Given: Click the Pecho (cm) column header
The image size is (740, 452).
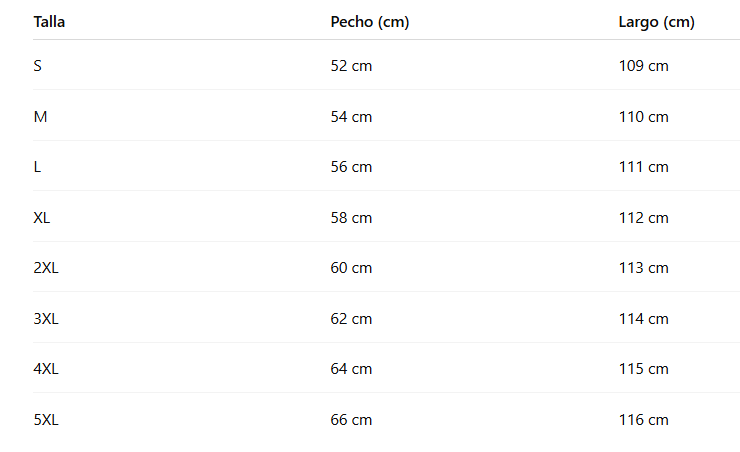Looking at the screenshot, I should click(370, 22).
